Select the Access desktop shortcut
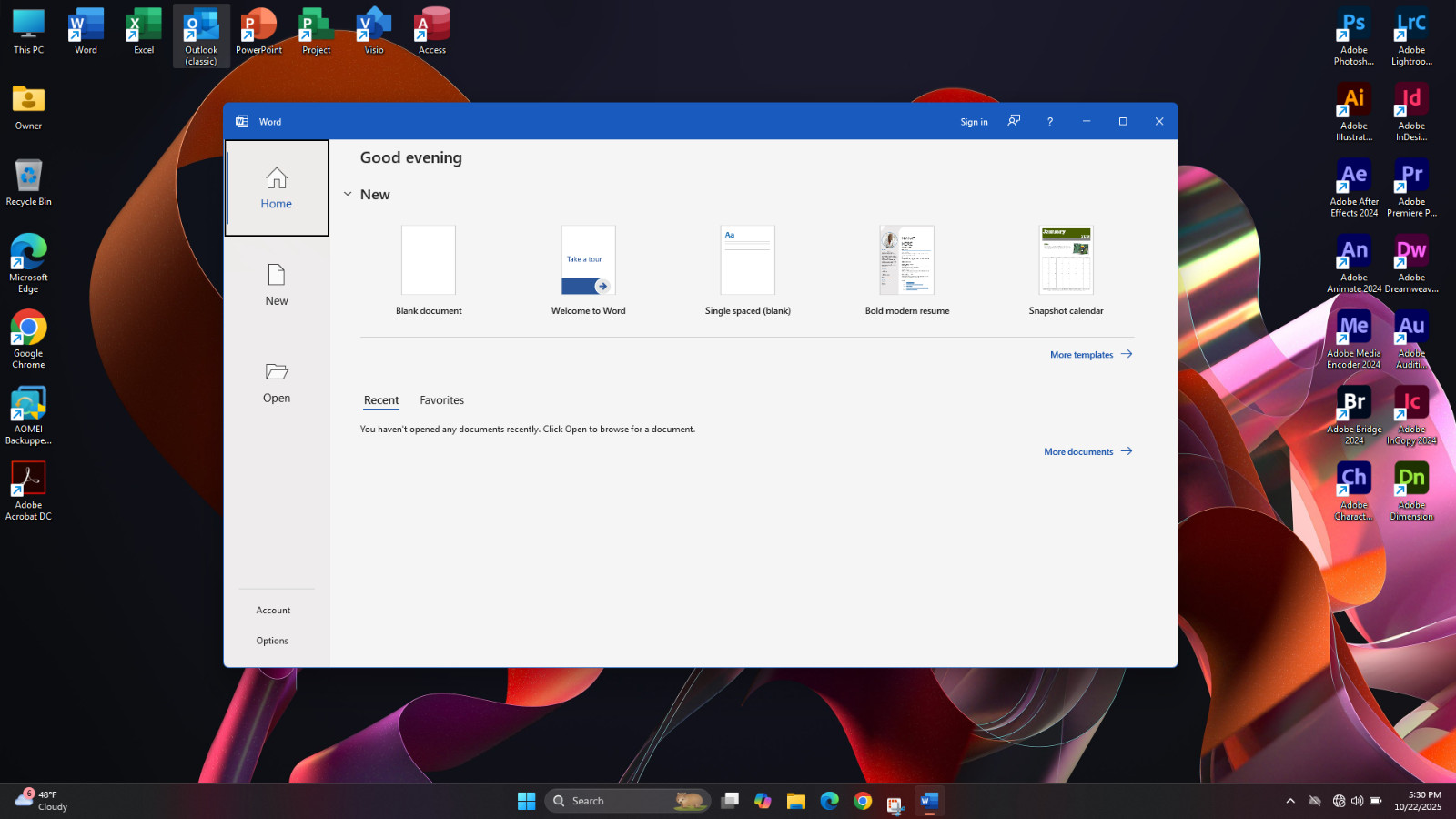This screenshot has width=1456, height=819. pyautogui.click(x=432, y=33)
